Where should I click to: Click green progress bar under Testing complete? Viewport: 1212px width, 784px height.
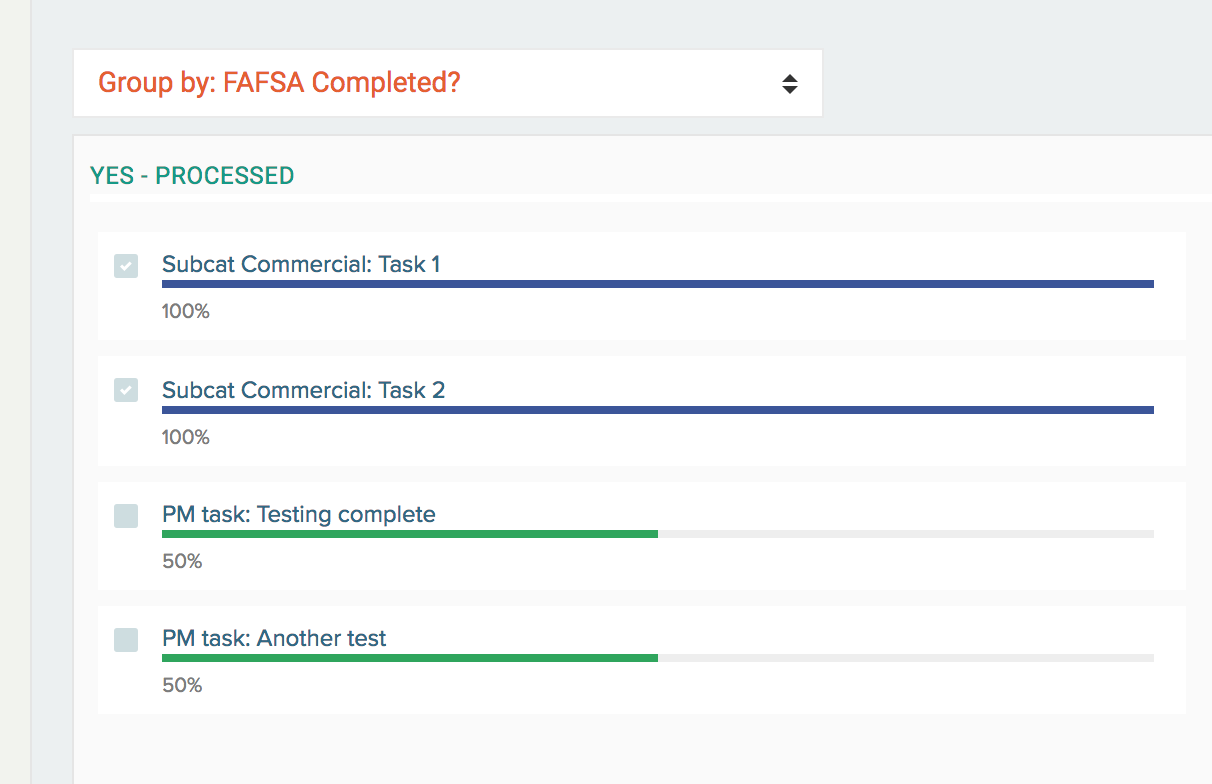point(409,534)
